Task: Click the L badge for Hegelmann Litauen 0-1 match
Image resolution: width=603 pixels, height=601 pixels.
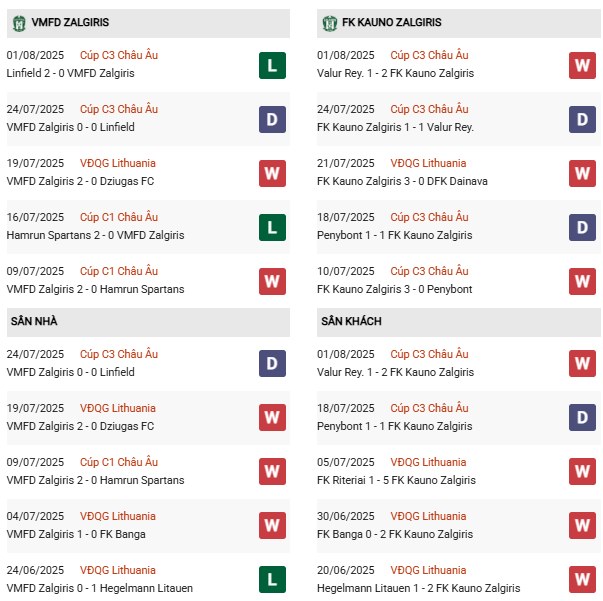Action: (271, 580)
